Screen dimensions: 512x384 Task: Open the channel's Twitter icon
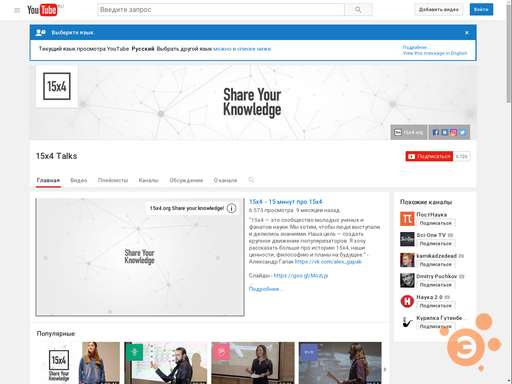coord(462,132)
